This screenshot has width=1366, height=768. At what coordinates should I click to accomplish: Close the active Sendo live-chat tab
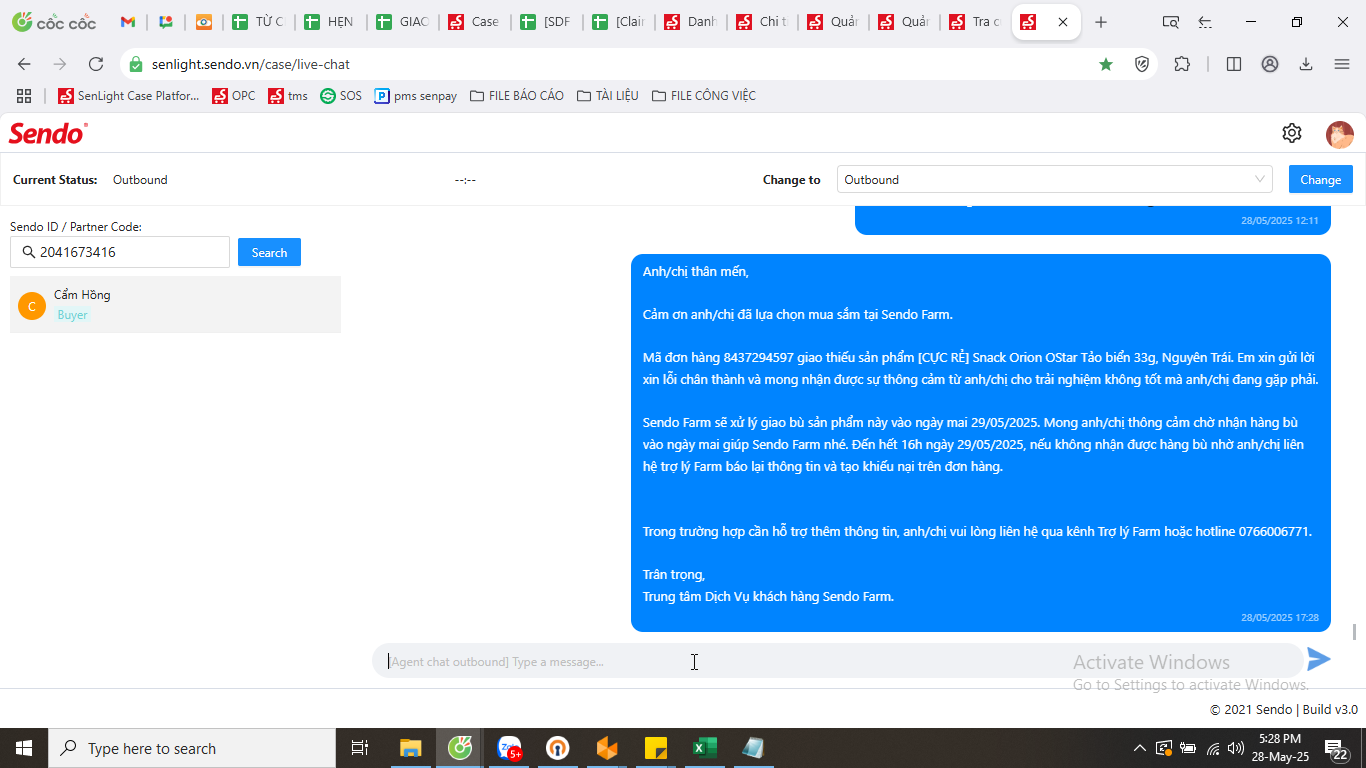[x=1063, y=22]
